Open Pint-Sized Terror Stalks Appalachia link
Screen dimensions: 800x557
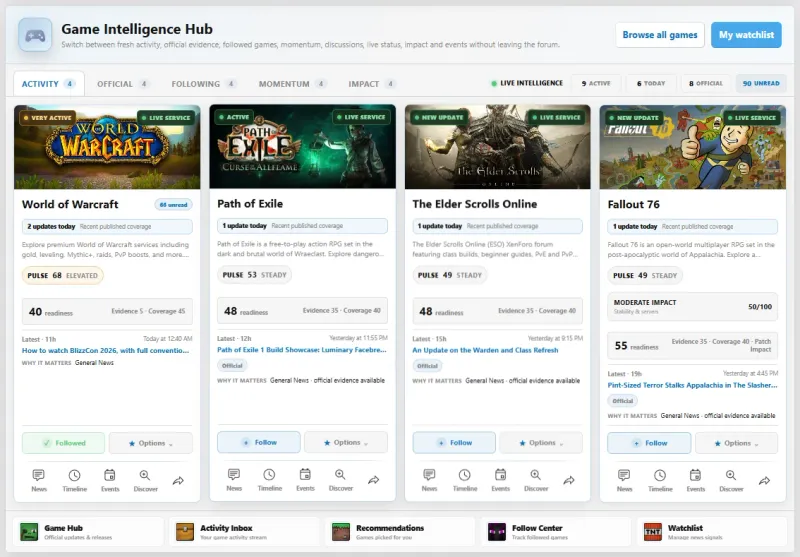coord(692,385)
